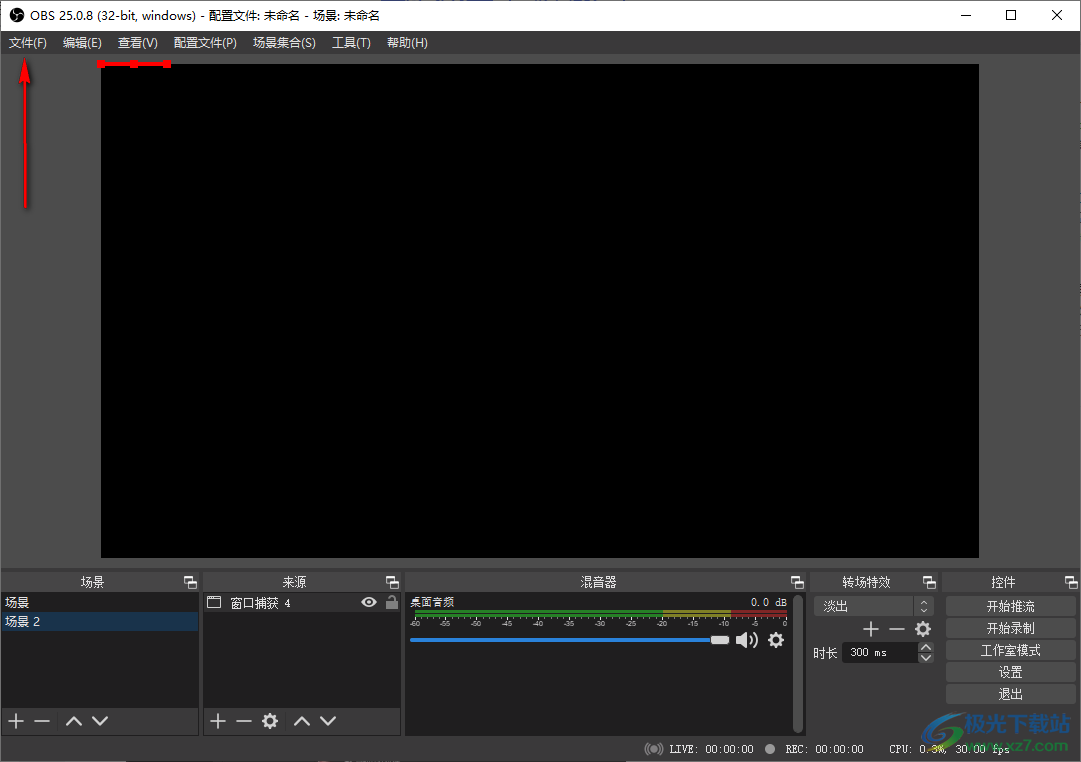Click the 0.0 dB volume value

tap(769, 602)
